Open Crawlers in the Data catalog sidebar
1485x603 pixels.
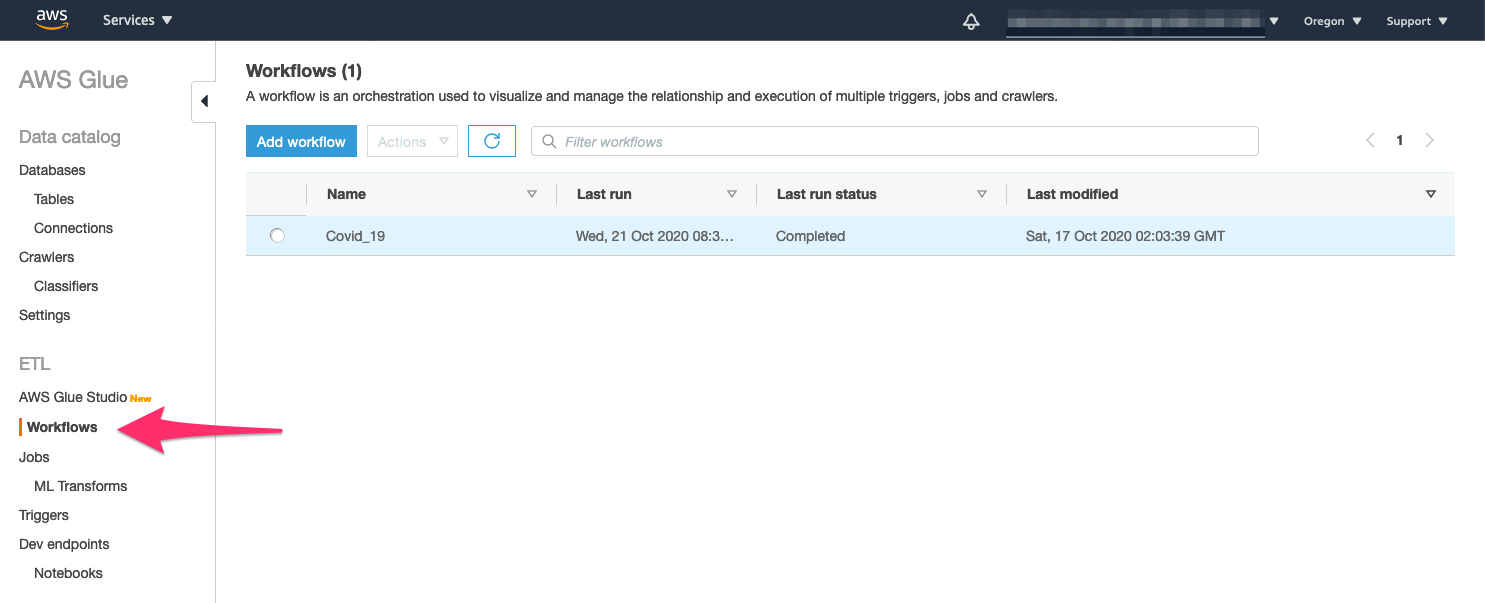(46, 257)
